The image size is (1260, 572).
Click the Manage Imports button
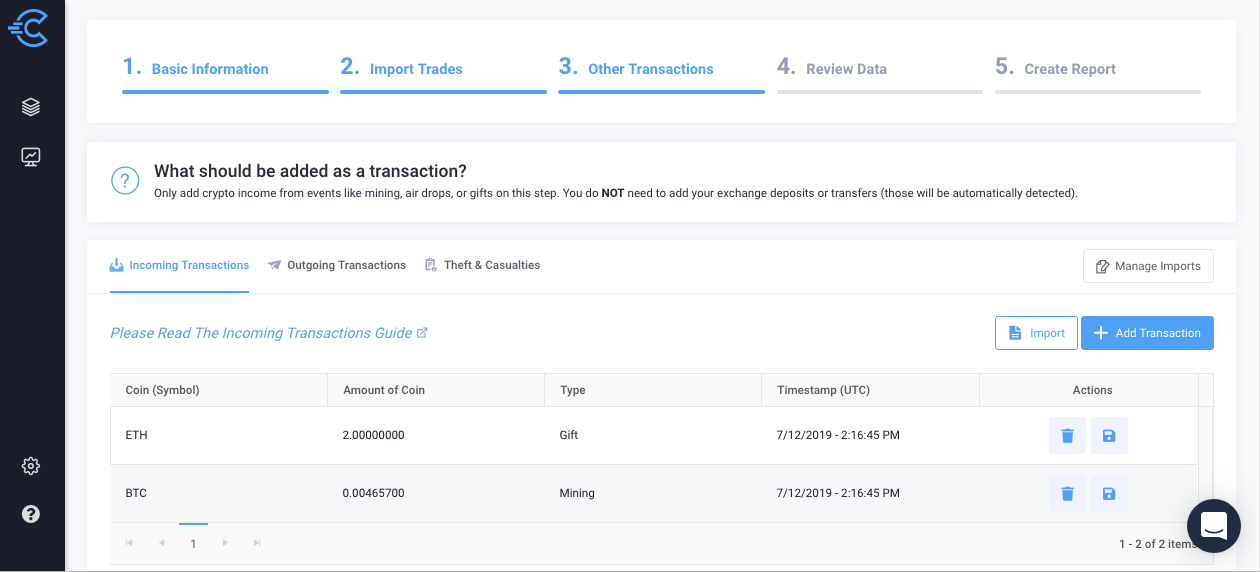point(1148,267)
